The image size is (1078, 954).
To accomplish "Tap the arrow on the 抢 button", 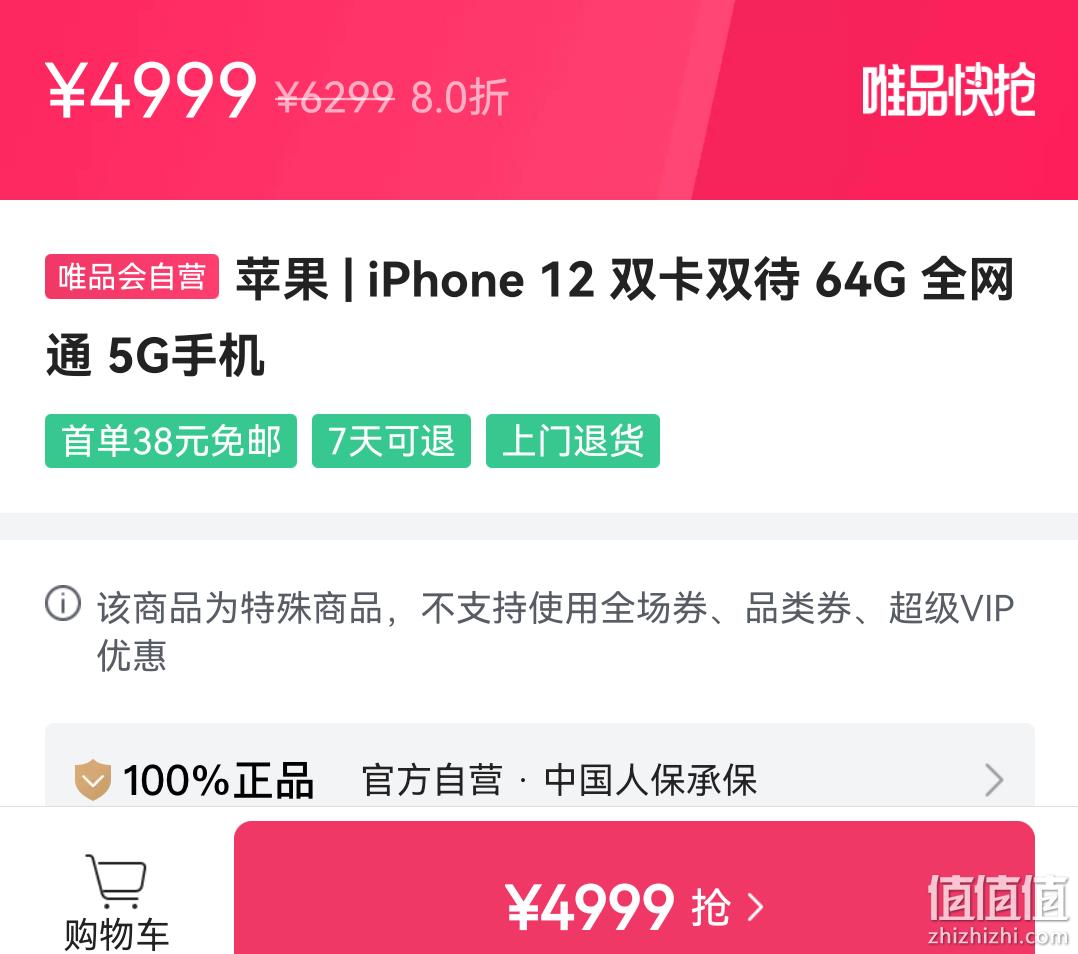I will click(756, 907).
